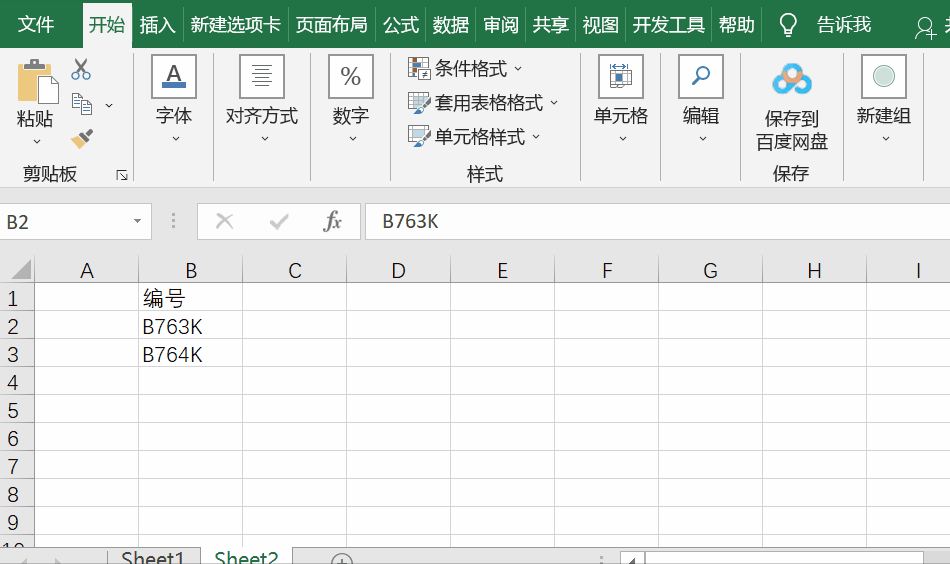Switch to the 开发工具 developer tab

(x=668, y=25)
